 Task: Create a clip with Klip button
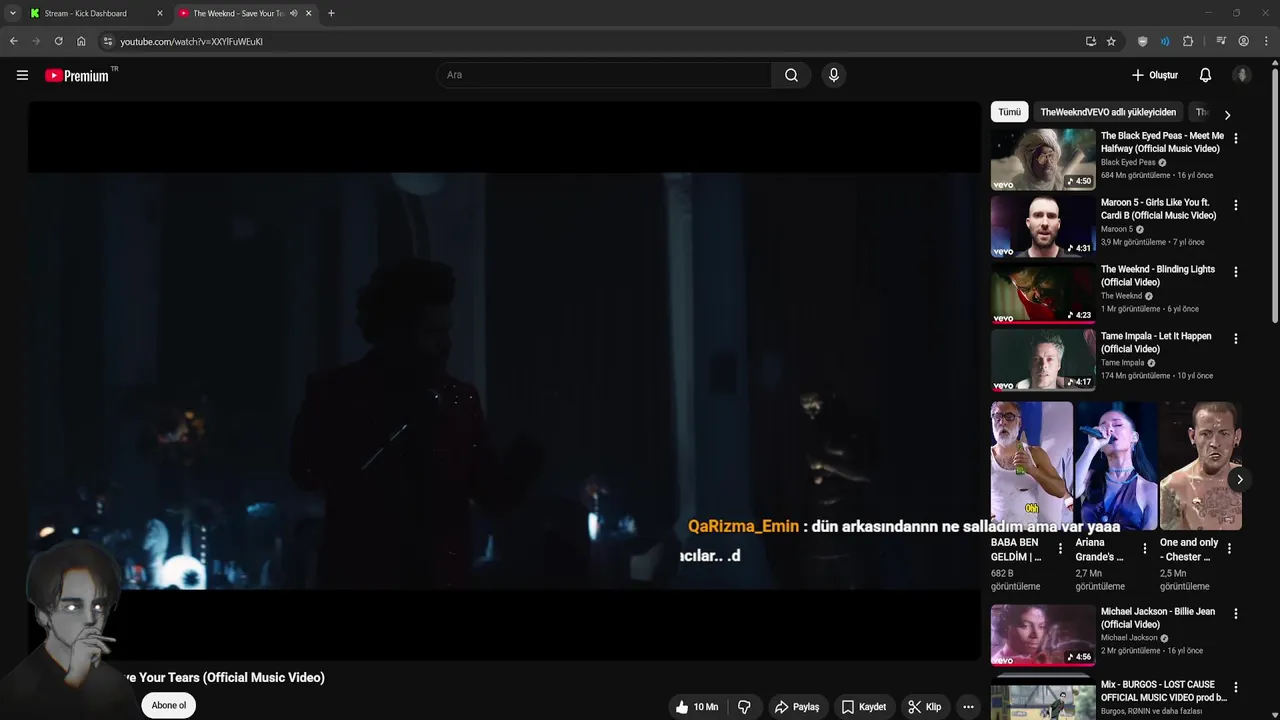(x=924, y=707)
